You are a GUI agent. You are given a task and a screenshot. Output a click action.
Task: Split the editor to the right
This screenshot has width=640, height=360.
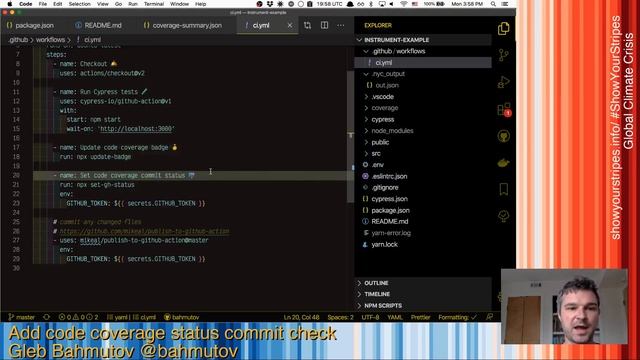(324, 25)
